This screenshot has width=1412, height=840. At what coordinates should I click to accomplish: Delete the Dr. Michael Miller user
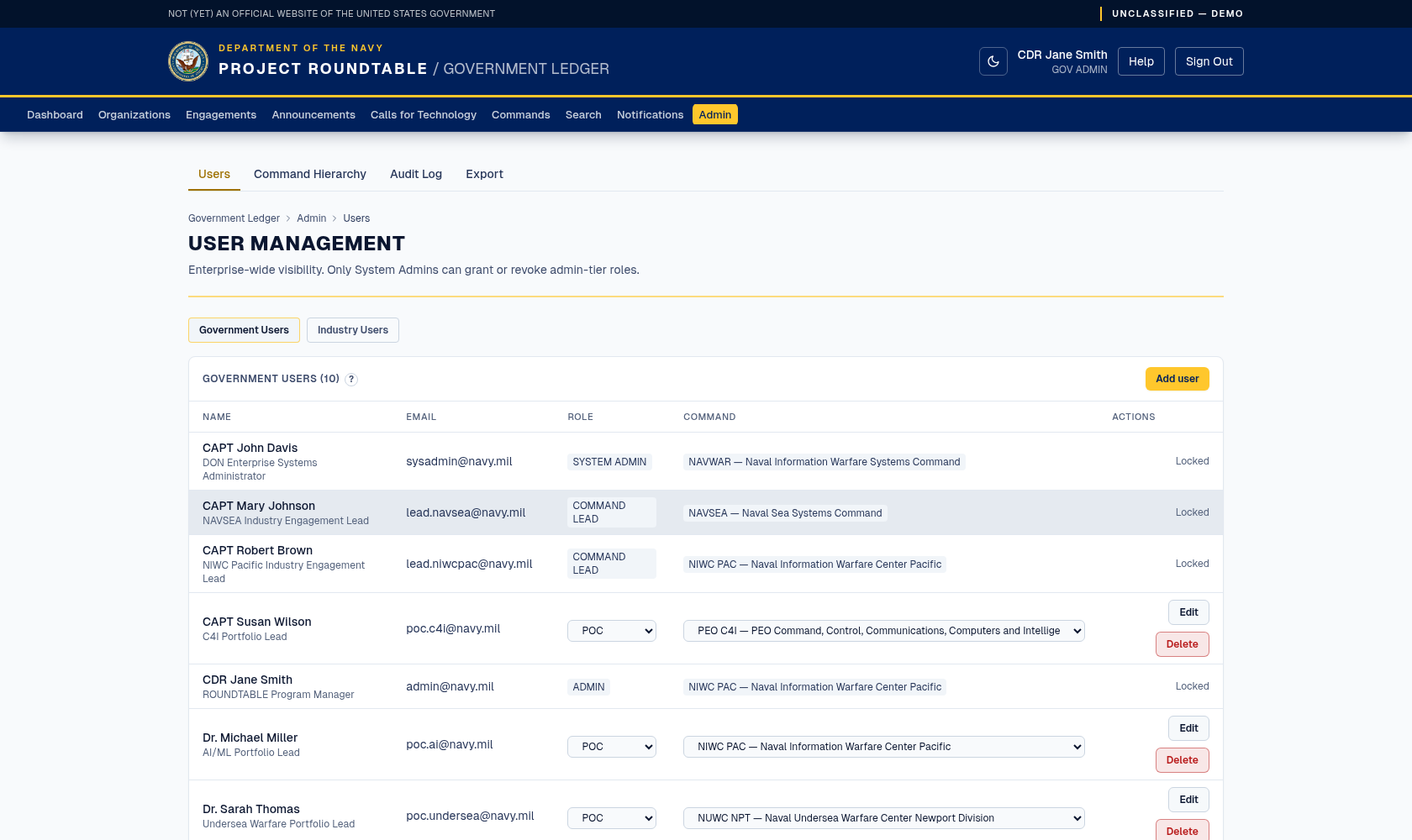click(1182, 760)
